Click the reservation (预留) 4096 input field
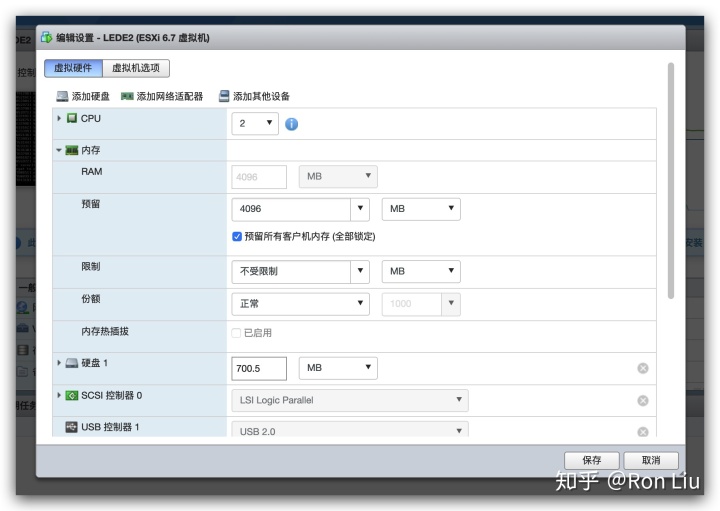This screenshot has height=511, width=720. [291, 209]
